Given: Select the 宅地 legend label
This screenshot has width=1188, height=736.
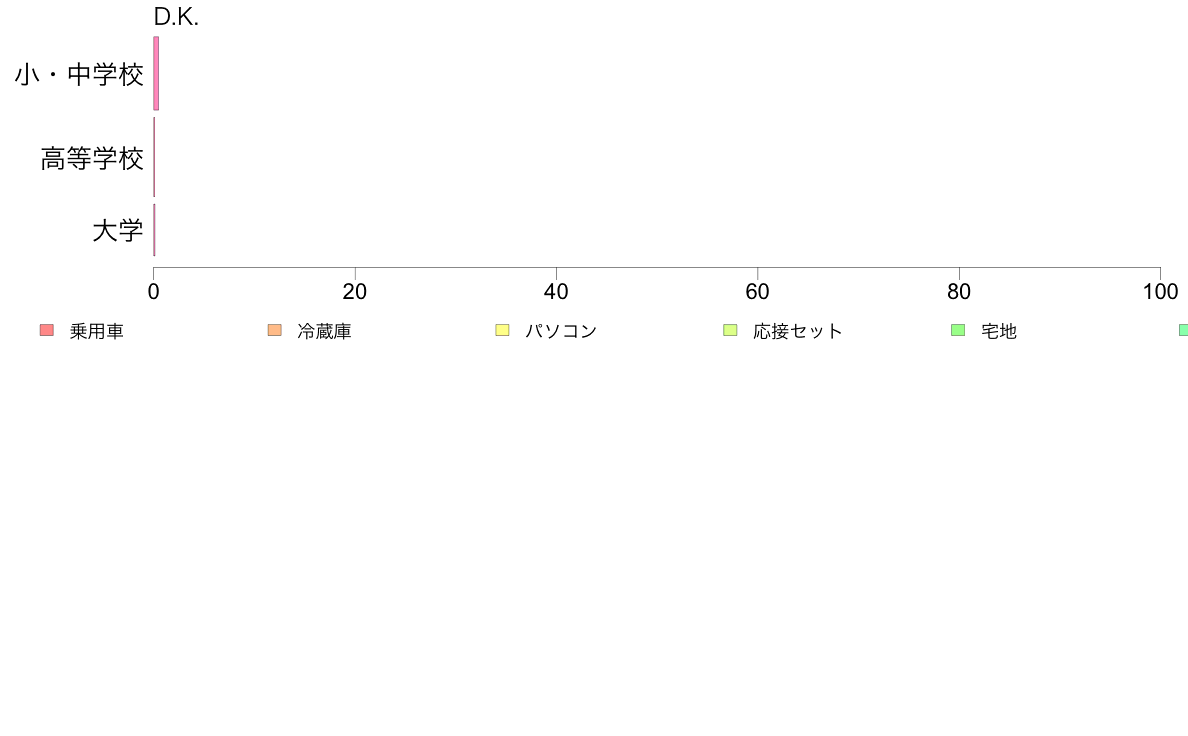Looking at the screenshot, I should (x=999, y=331).
